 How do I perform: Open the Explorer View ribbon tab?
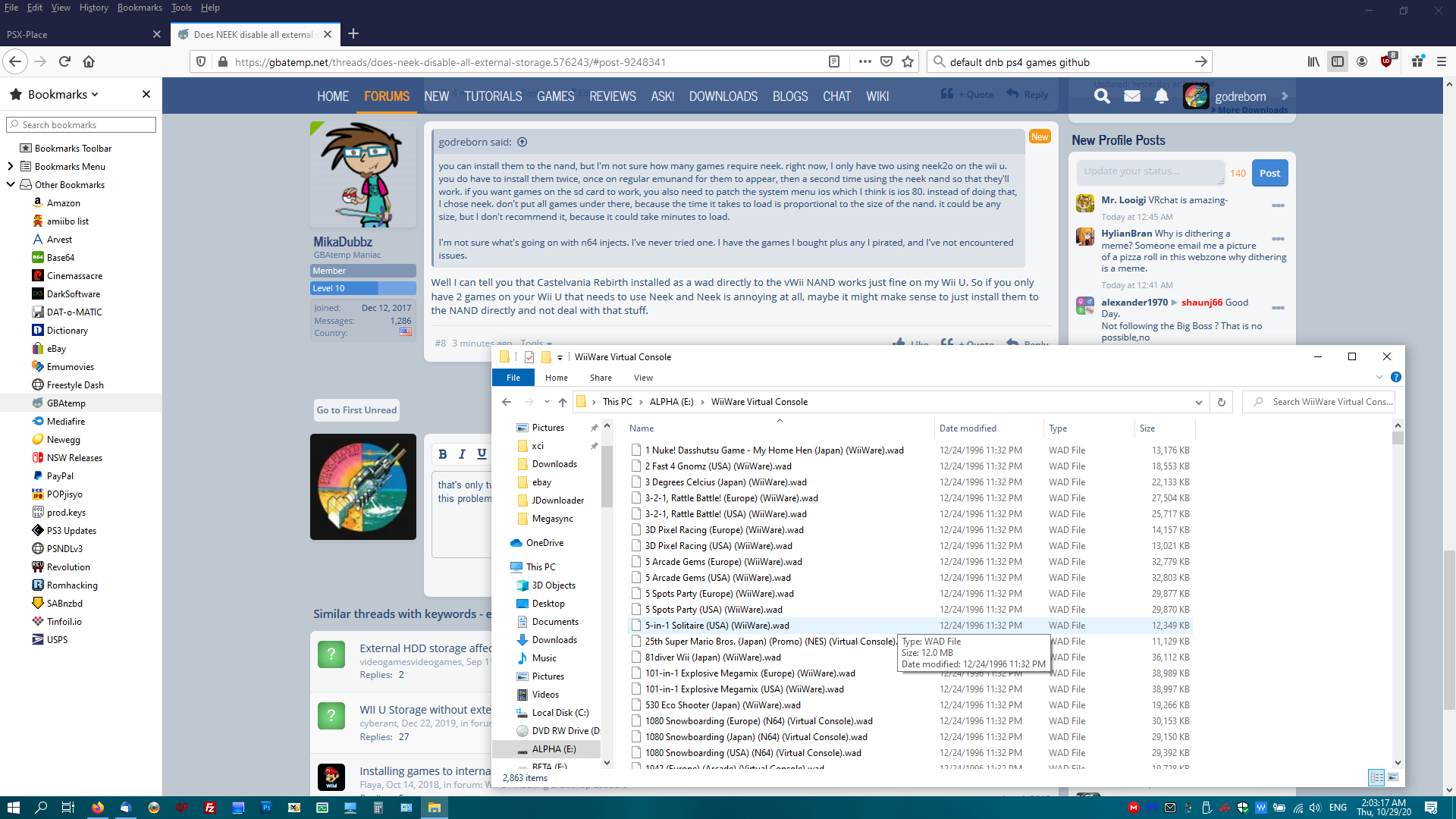643,378
